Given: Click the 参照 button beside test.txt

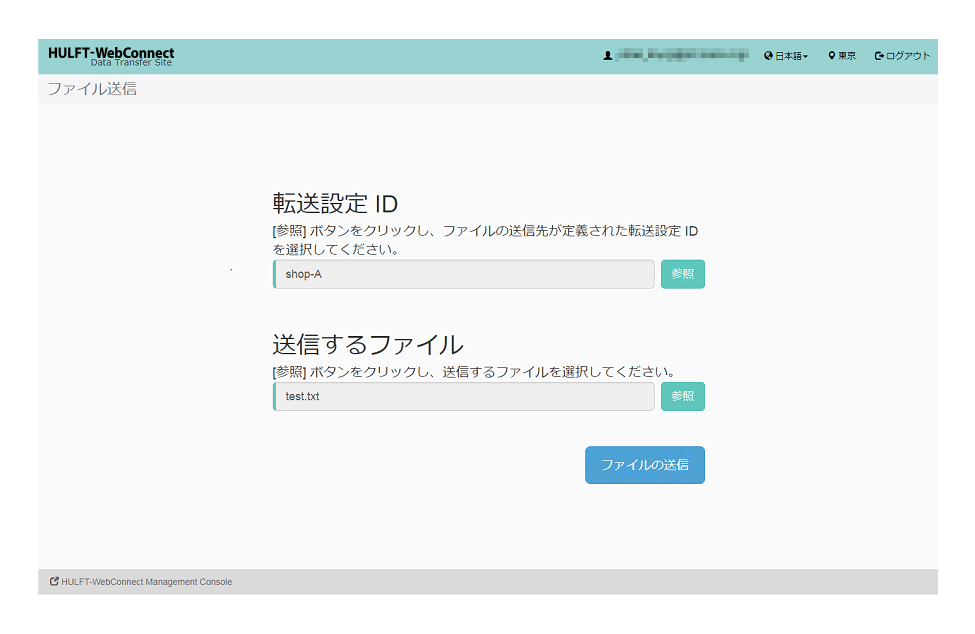Looking at the screenshot, I should 682,396.
